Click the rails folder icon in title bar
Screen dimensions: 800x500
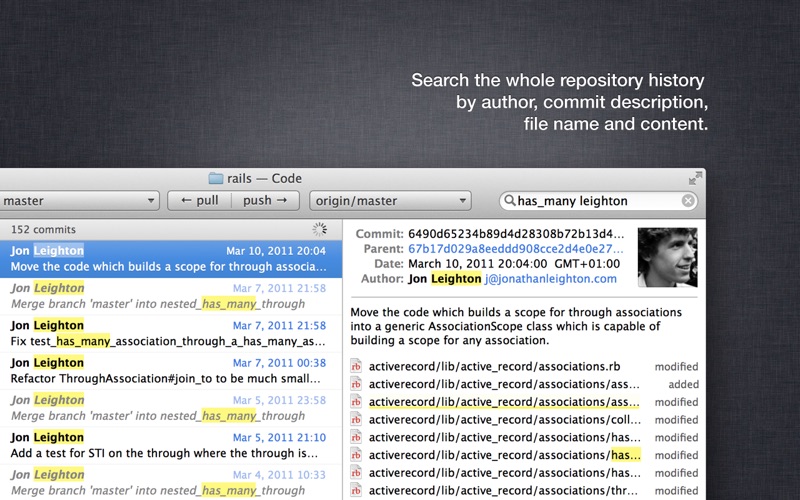216,178
